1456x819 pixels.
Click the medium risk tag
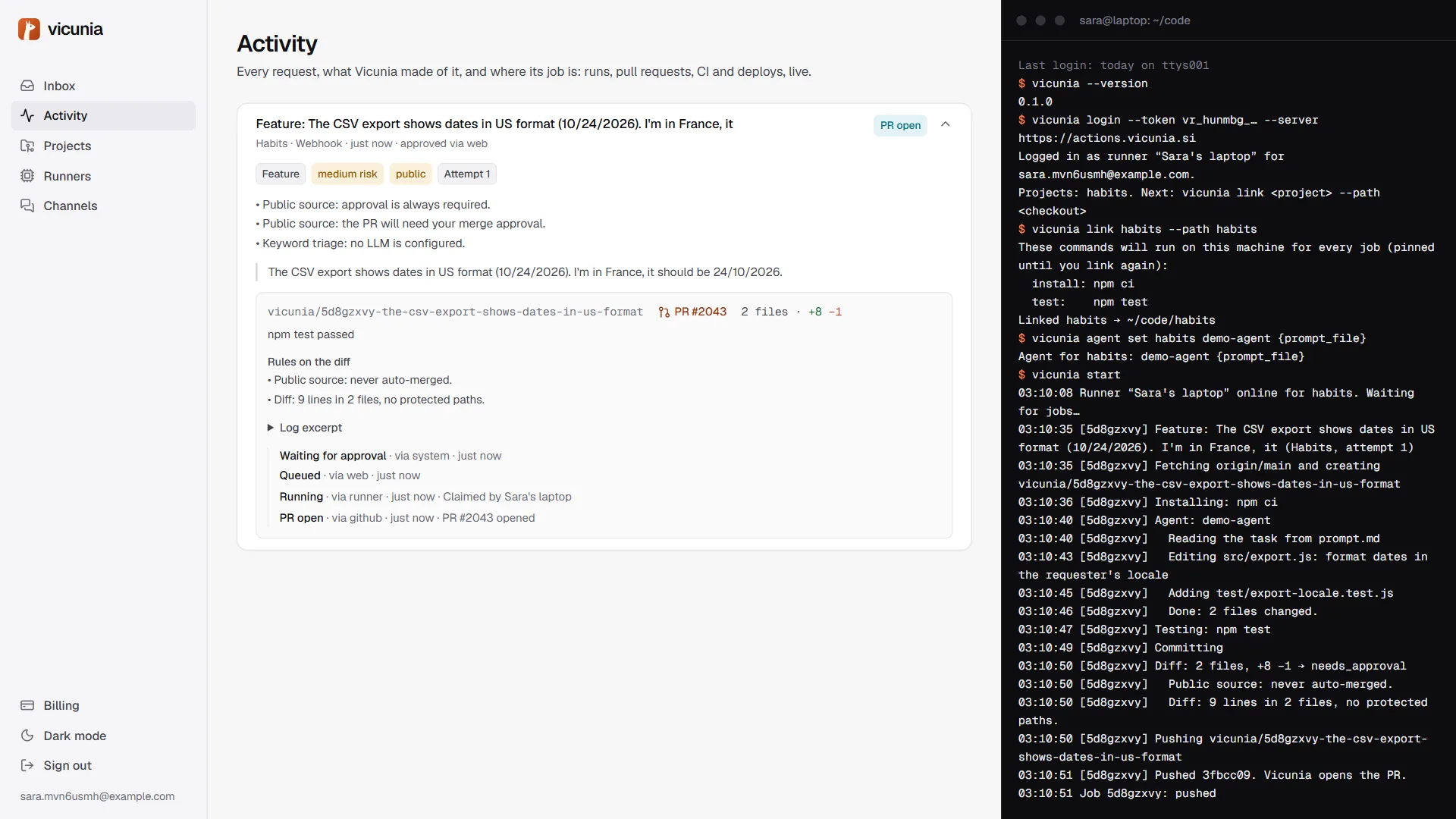tap(347, 174)
